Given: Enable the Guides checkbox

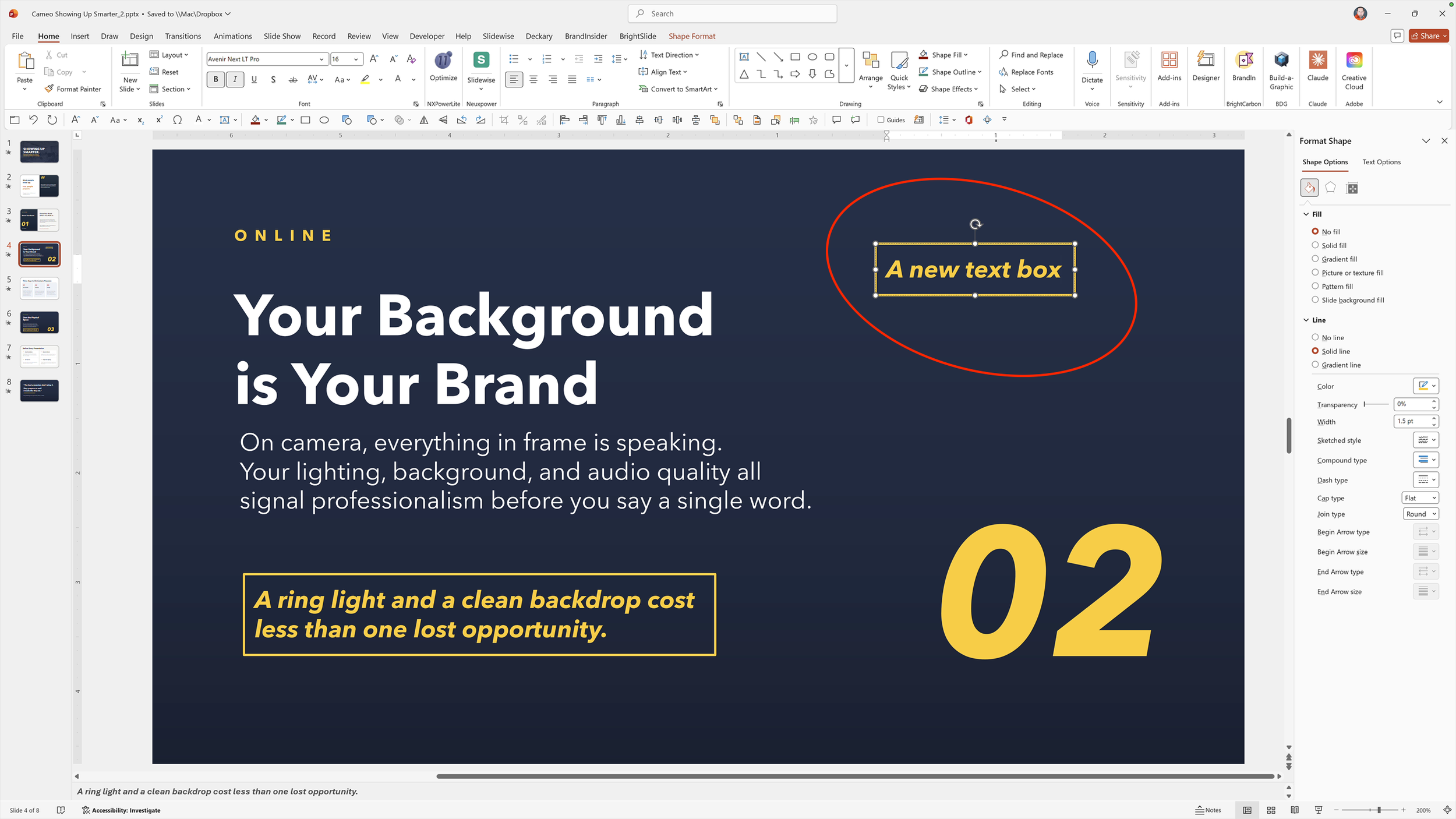Looking at the screenshot, I should (x=881, y=120).
